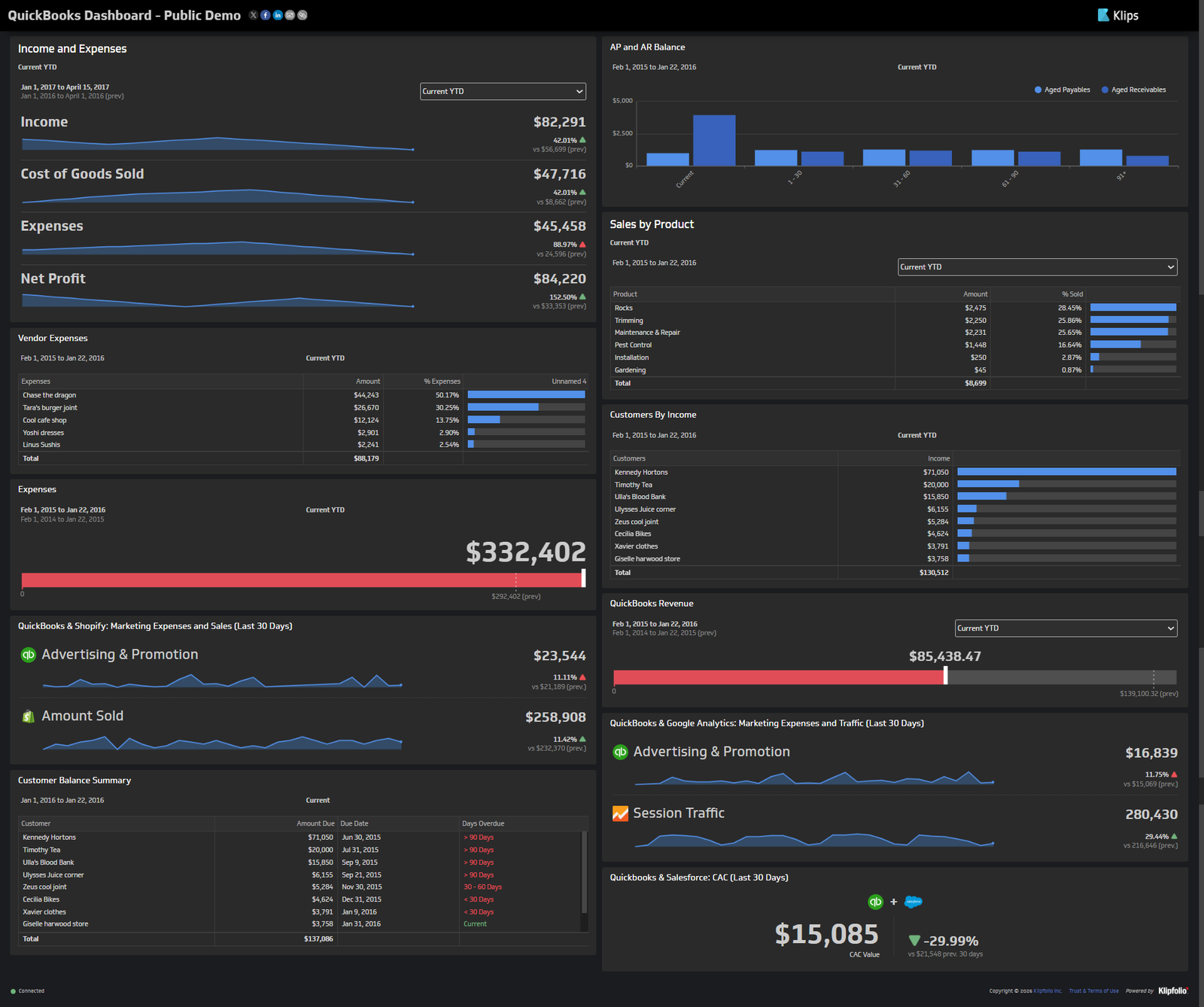The width and height of the screenshot is (1204, 1007).
Task: Share dashboard on Facebook
Action: (x=266, y=15)
